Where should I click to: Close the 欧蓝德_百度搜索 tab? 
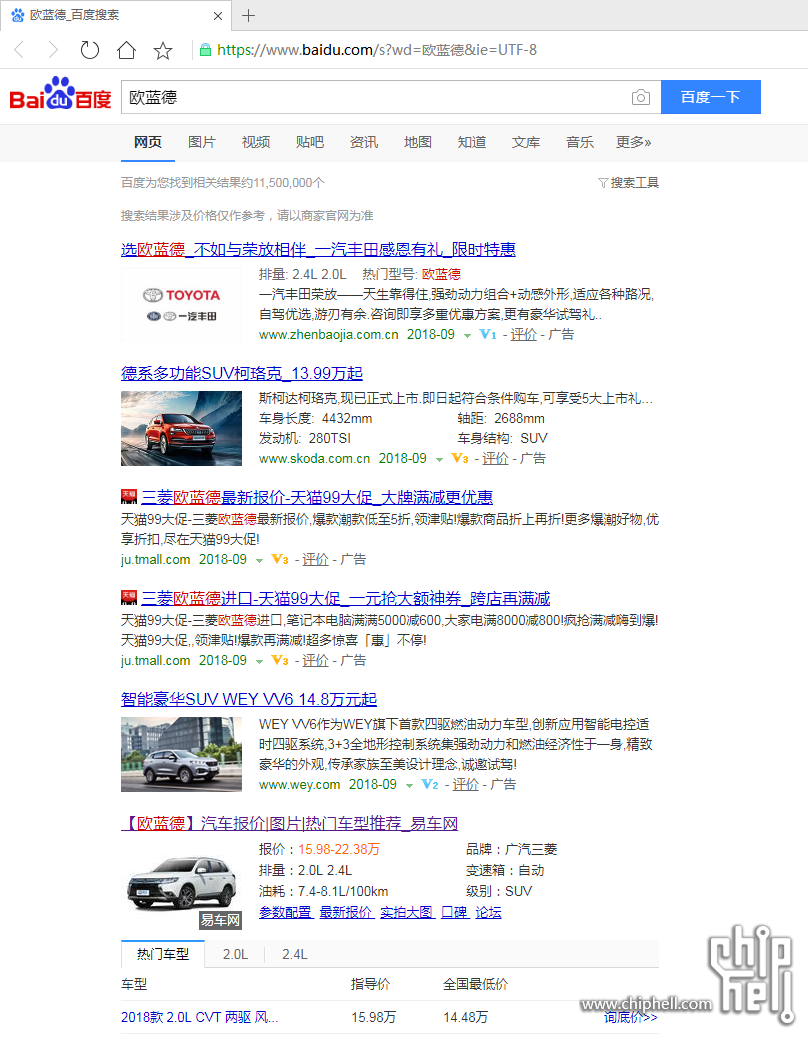click(x=217, y=16)
